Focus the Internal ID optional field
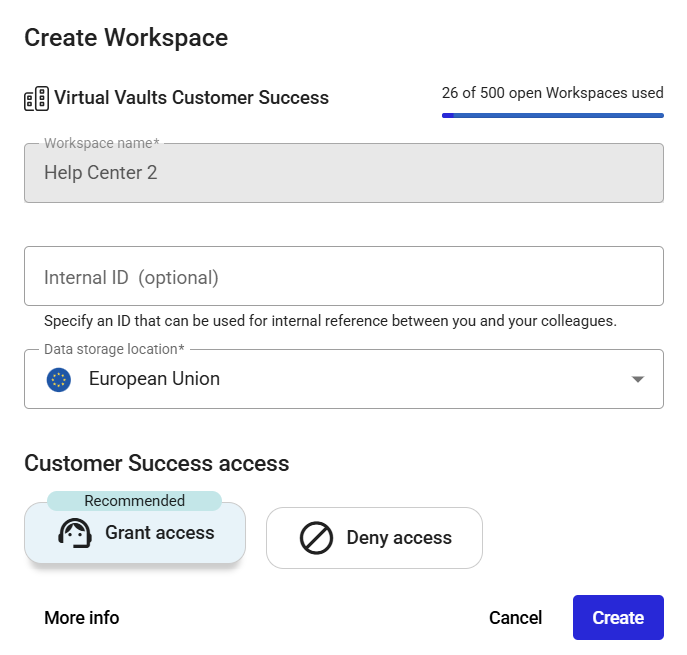Screen dimensions: 687x655 [344, 276]
